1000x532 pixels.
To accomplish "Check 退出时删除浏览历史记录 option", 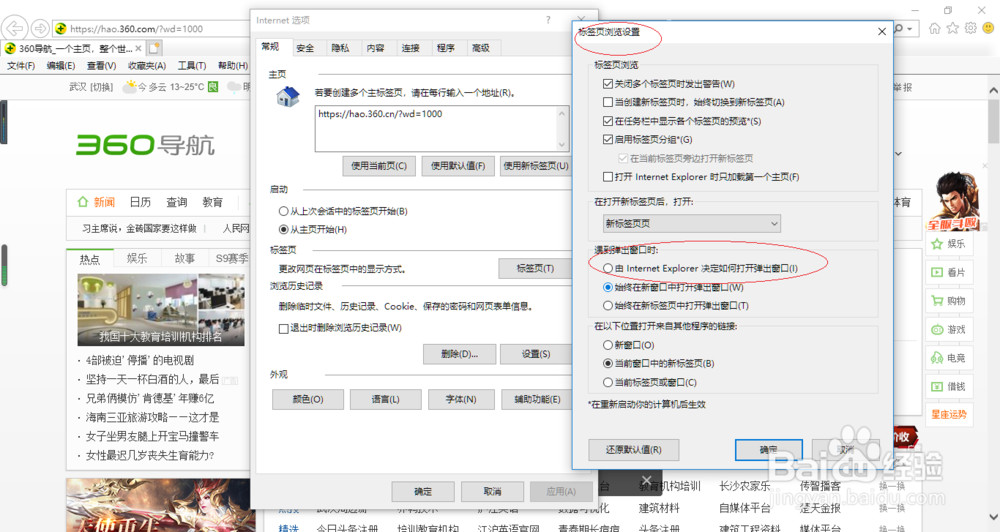I will pos(283,329).
